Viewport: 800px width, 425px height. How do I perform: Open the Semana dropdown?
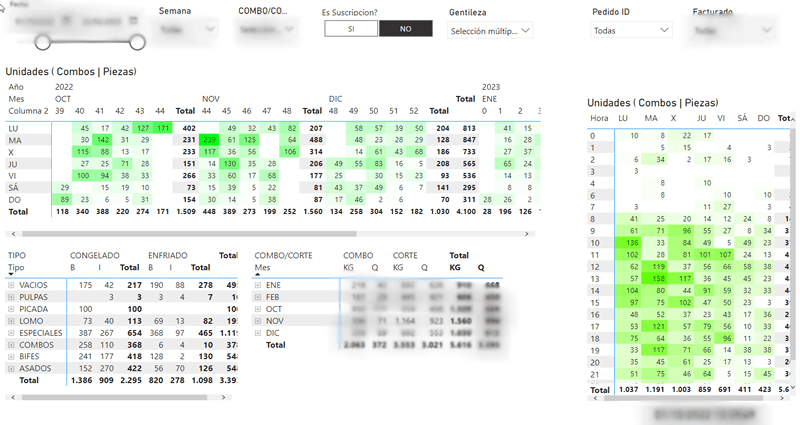pos(188,30)
